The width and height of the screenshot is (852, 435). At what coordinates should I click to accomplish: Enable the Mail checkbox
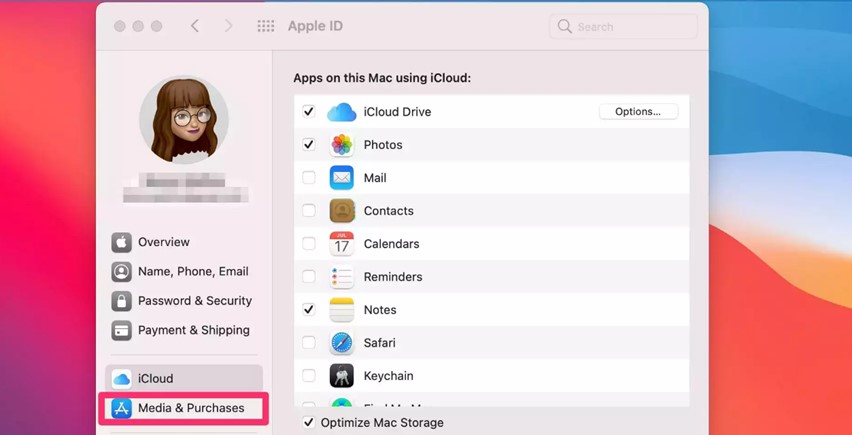pos(309,178)
